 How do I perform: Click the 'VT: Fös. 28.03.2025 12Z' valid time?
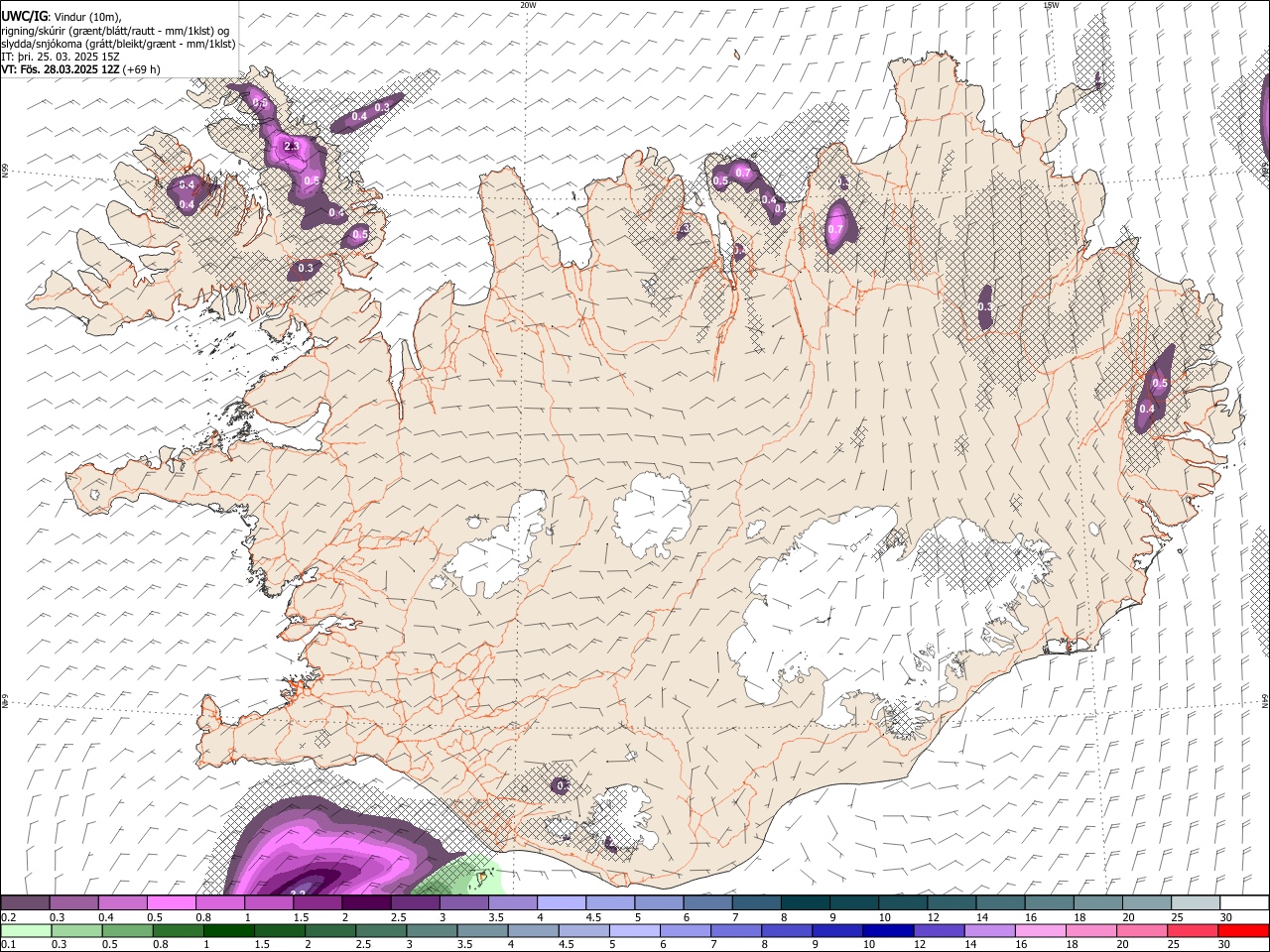[61, 69]
